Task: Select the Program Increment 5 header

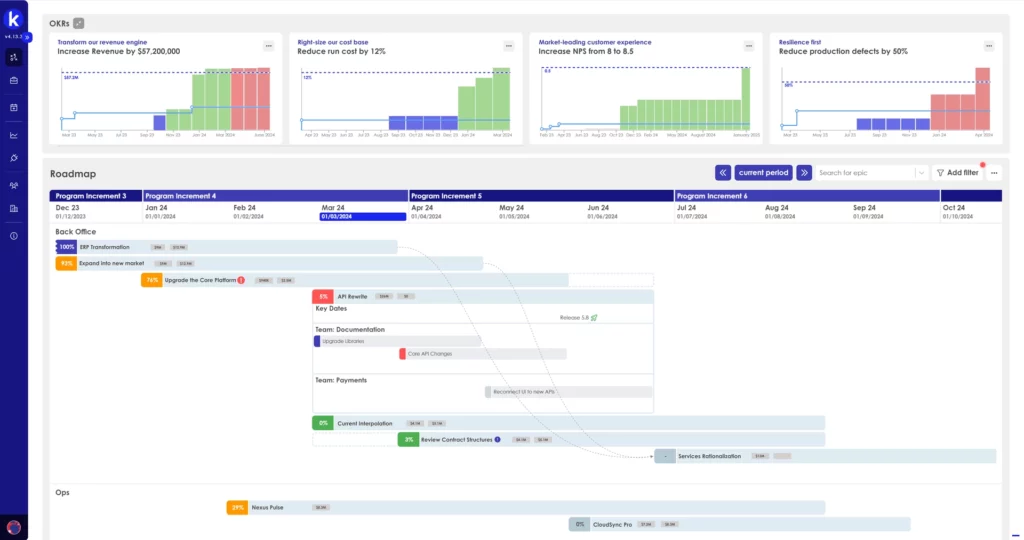Action: [x=541, y=196]
